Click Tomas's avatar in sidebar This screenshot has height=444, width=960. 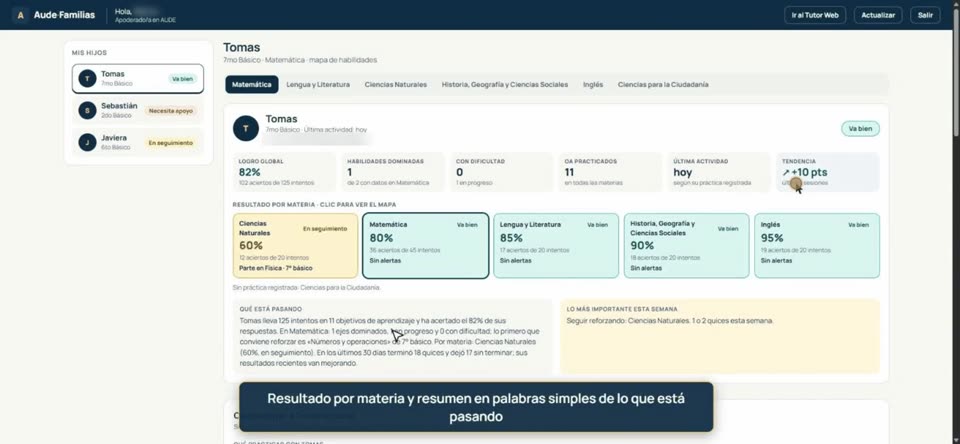pyautogui.click(x=88, y=78)
